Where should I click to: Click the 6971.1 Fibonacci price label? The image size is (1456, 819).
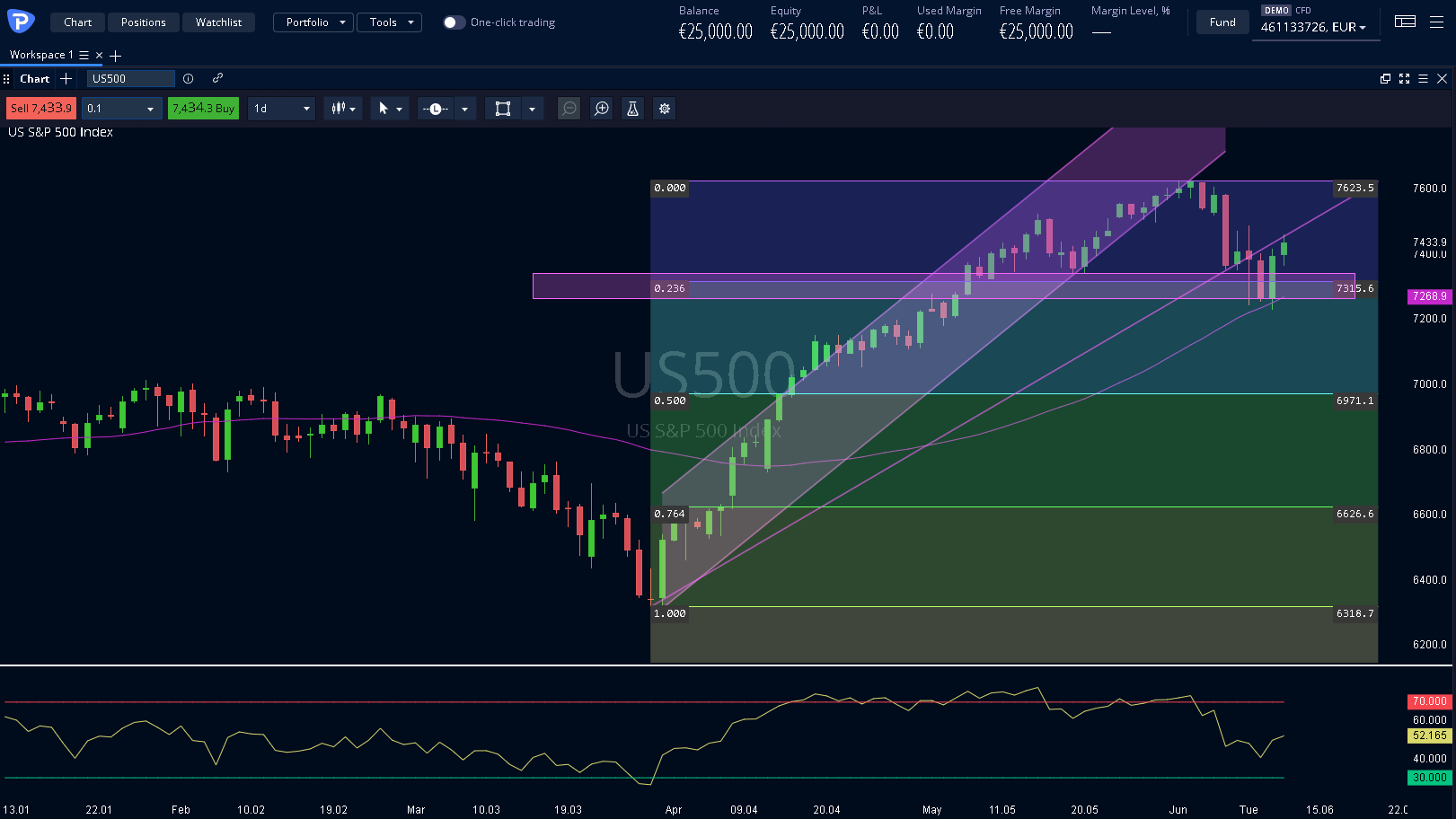click(x=1355, y=401)
